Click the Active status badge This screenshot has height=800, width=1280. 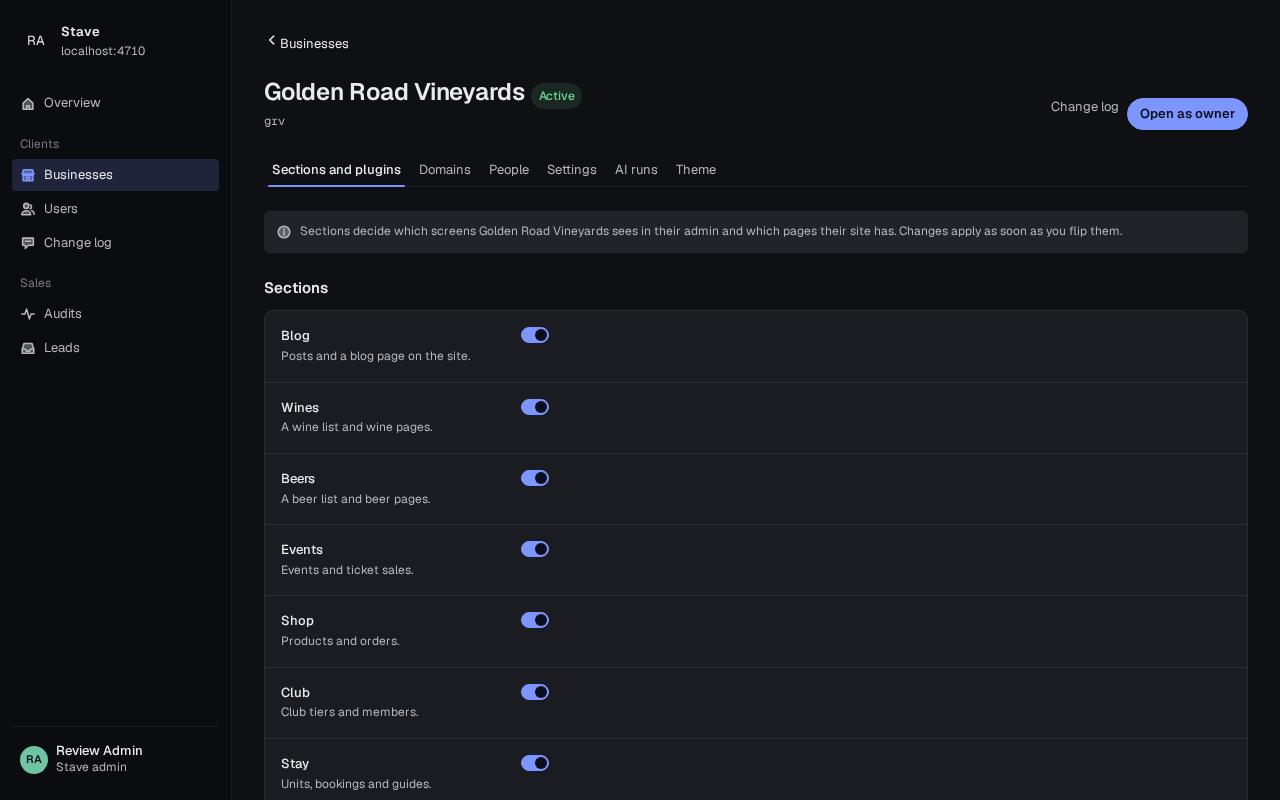(557, 96)
